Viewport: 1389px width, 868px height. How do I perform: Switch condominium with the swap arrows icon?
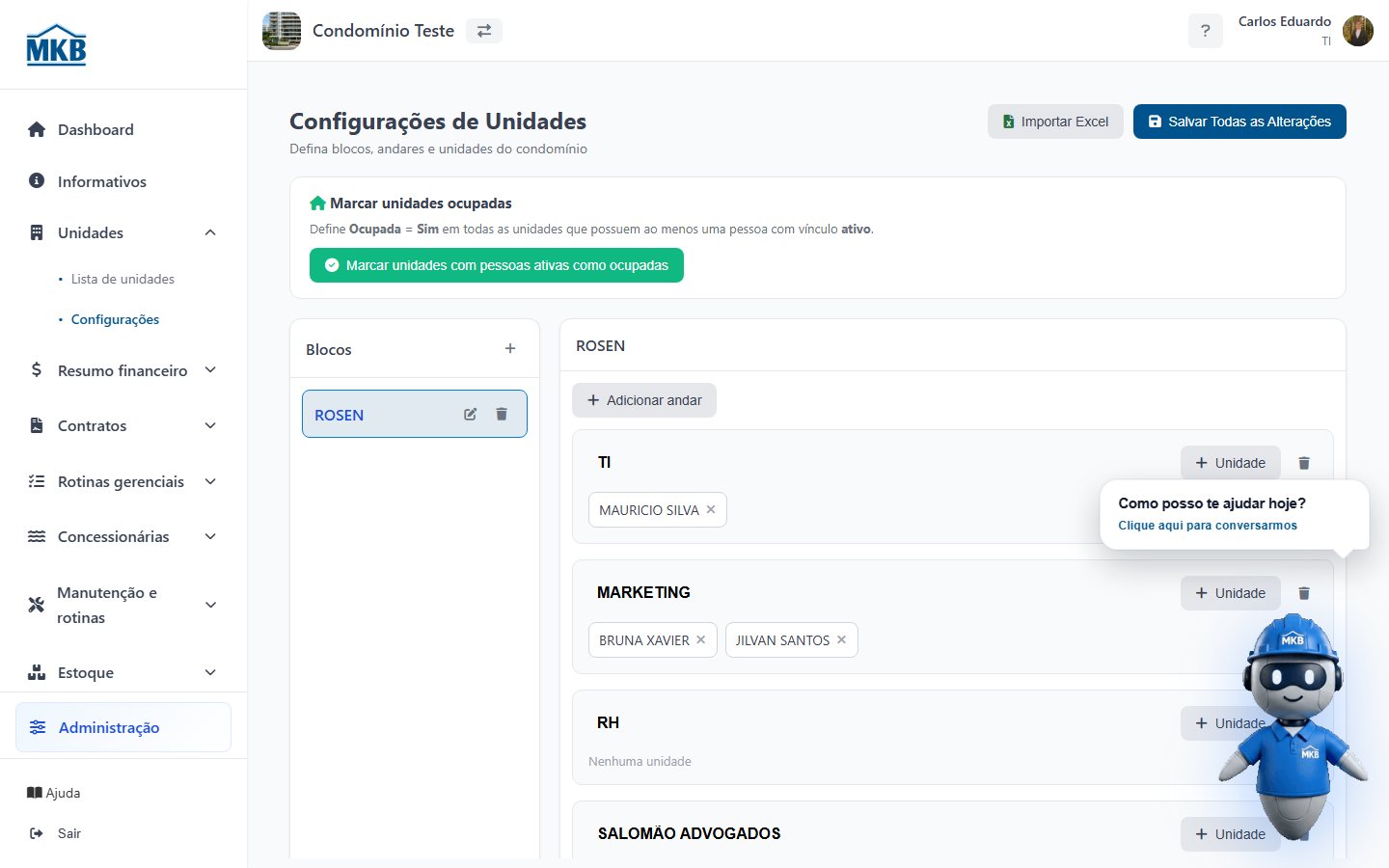(484, 31)
